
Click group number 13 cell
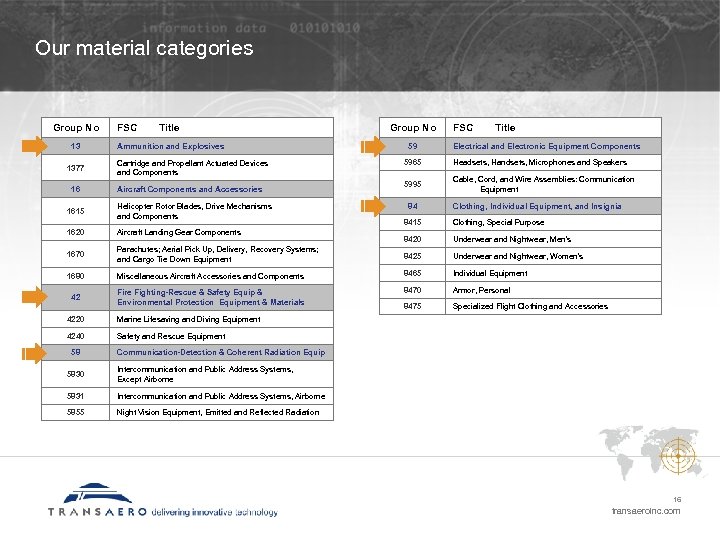pos(75,146)
